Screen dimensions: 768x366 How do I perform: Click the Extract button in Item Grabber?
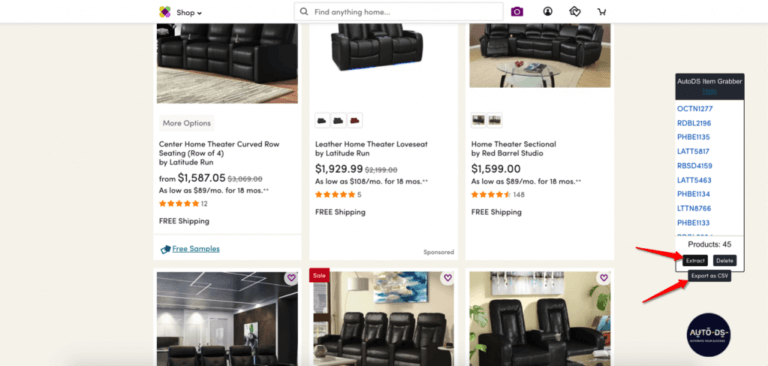click(695, 261)
